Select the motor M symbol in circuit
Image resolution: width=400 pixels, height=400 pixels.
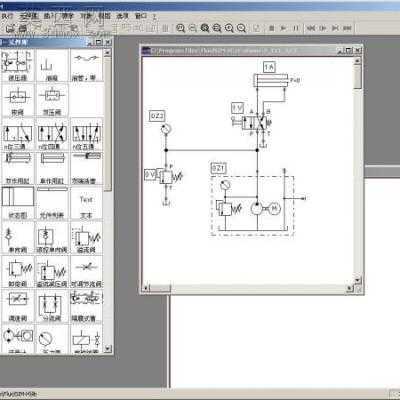274,209
